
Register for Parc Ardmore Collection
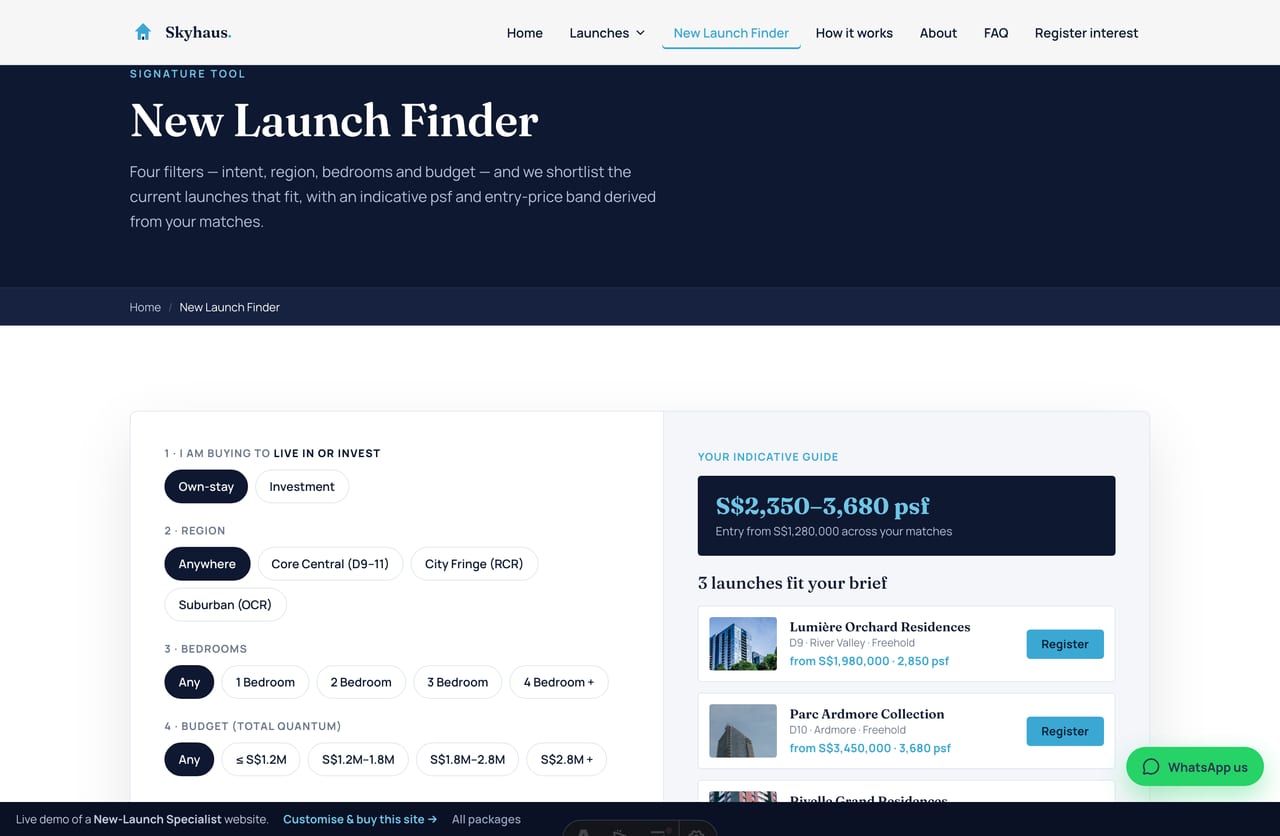(1065, 731)
